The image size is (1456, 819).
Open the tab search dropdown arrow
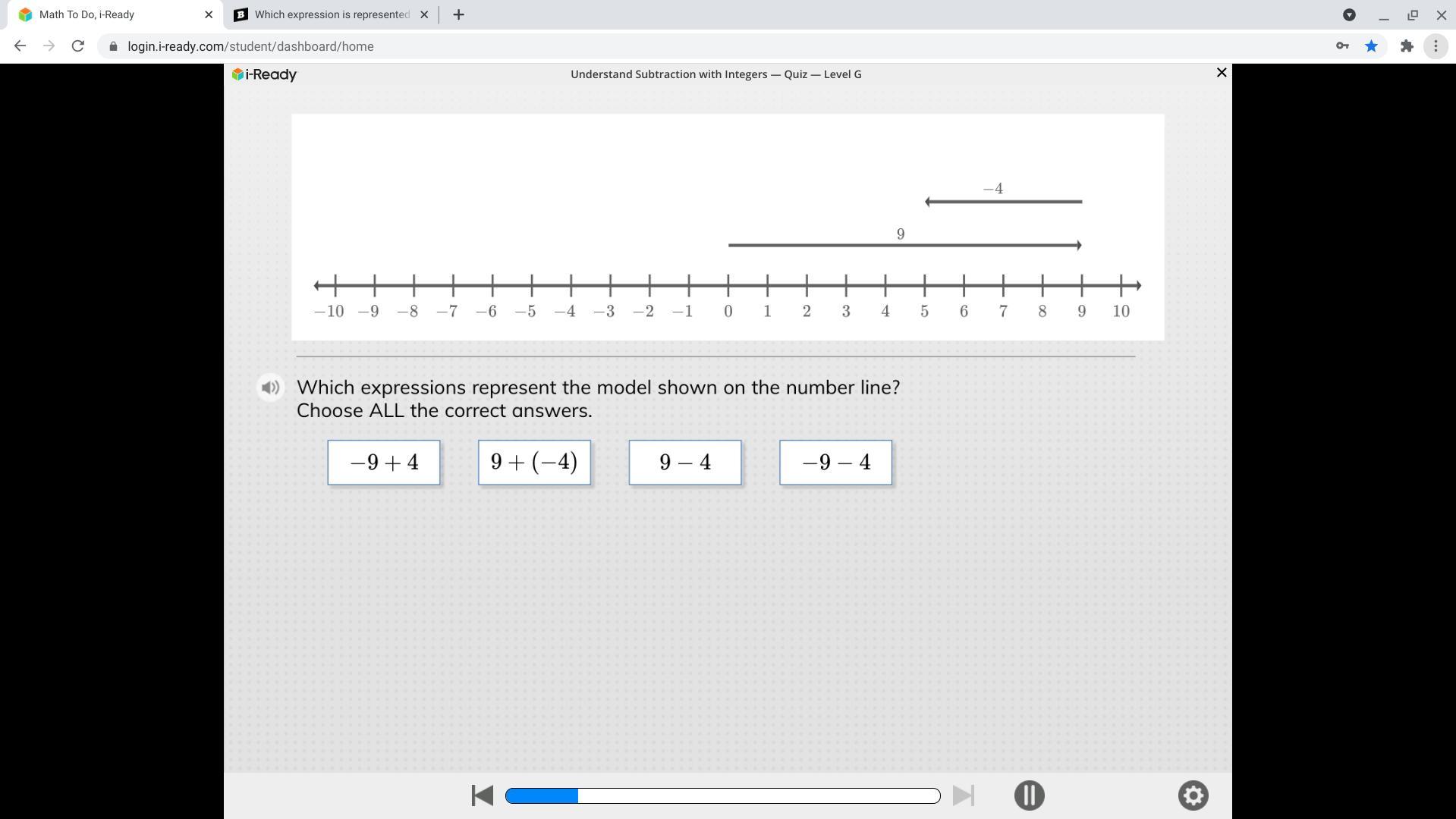pyautogui.click(x=1349, y=14)
